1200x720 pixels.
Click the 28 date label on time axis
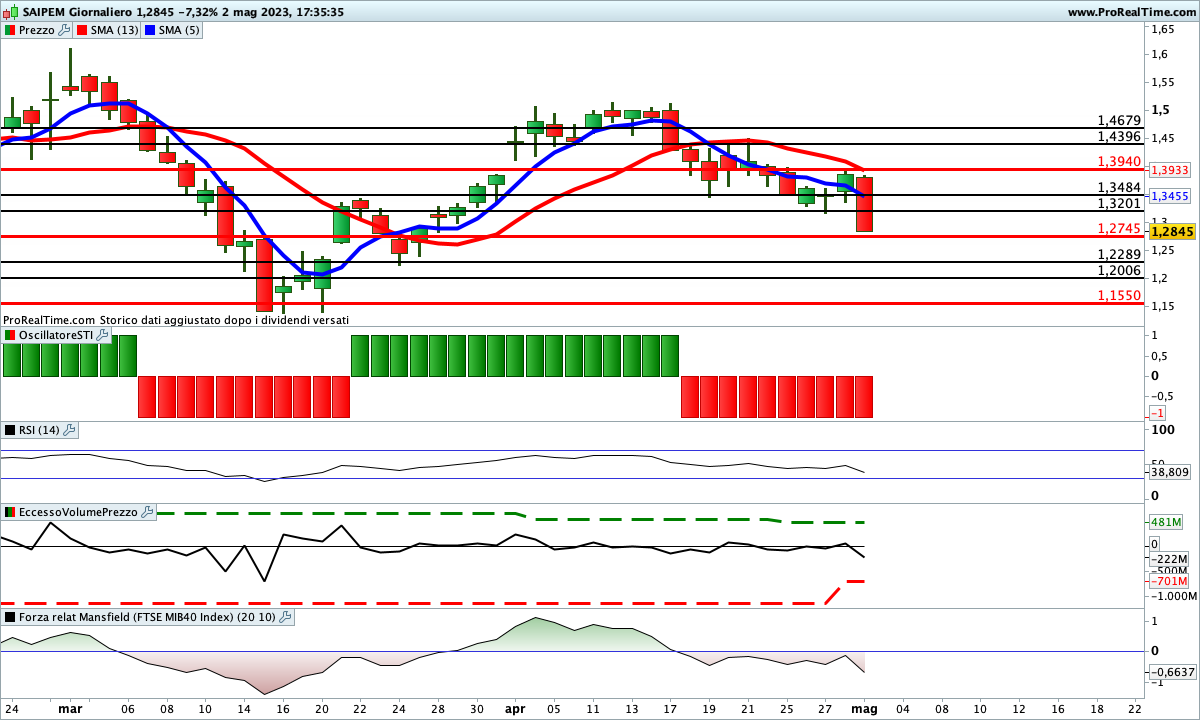tap(436, 707)
